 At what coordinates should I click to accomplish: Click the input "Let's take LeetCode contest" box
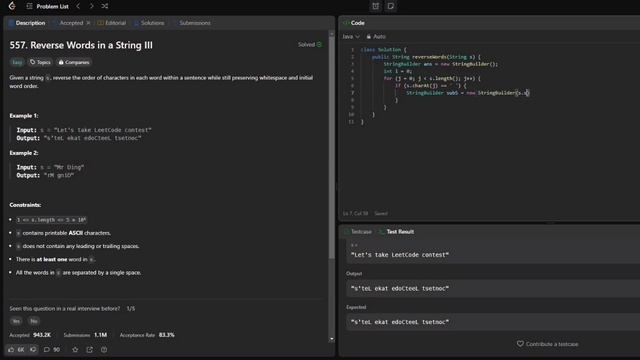pyautogui.click(x=493, y=251)
